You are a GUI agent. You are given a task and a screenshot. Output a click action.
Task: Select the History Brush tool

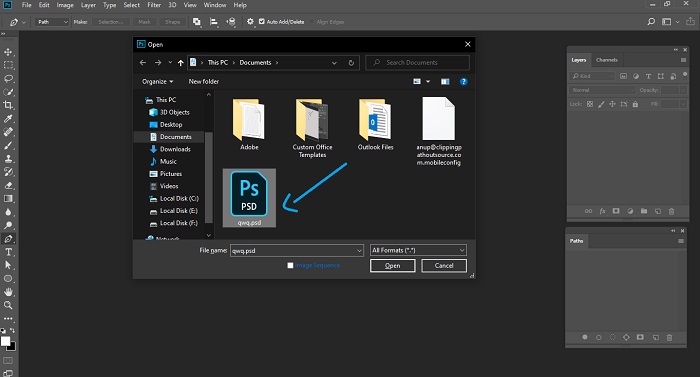tap(8, 172)
